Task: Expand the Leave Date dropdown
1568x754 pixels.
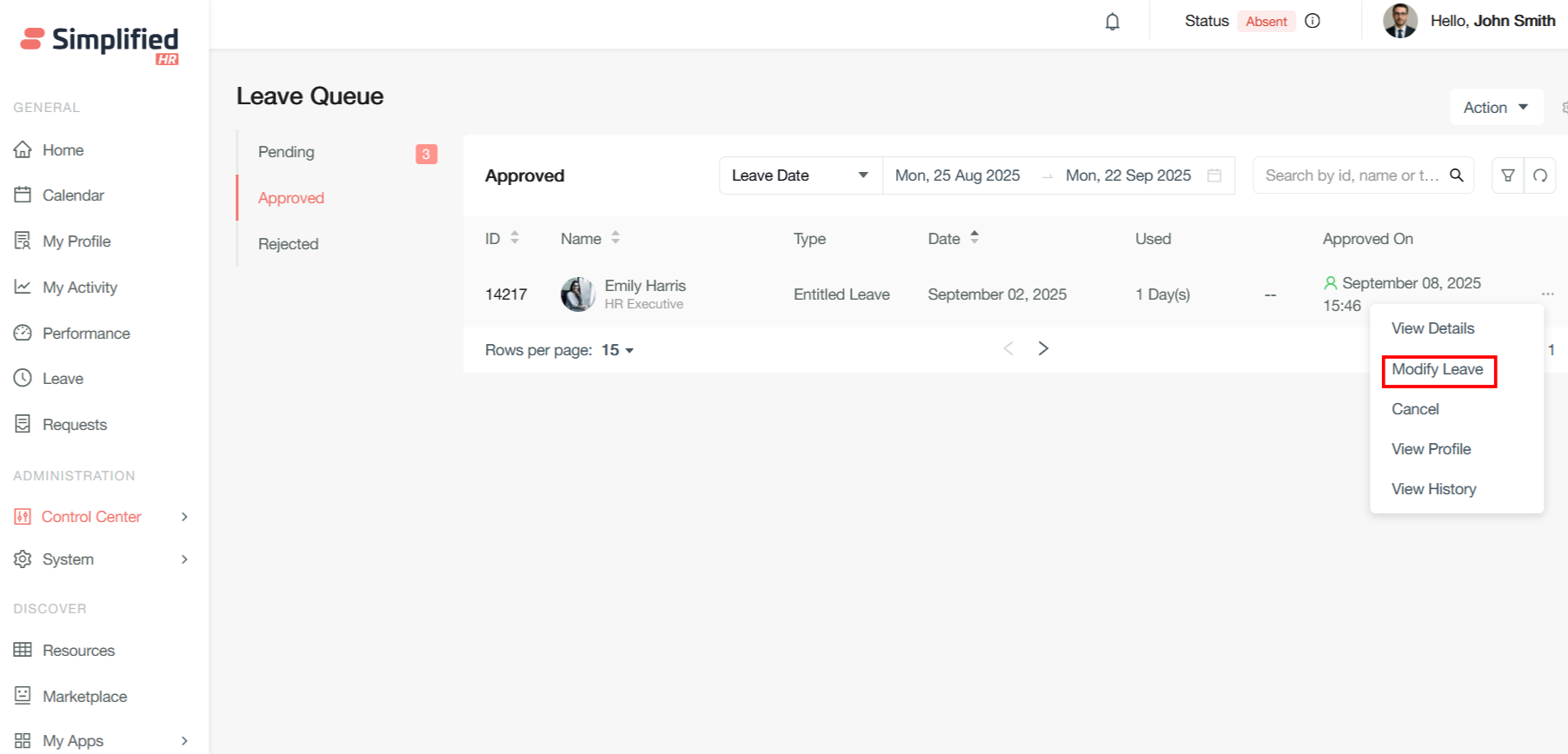Action: click(800, 175)
